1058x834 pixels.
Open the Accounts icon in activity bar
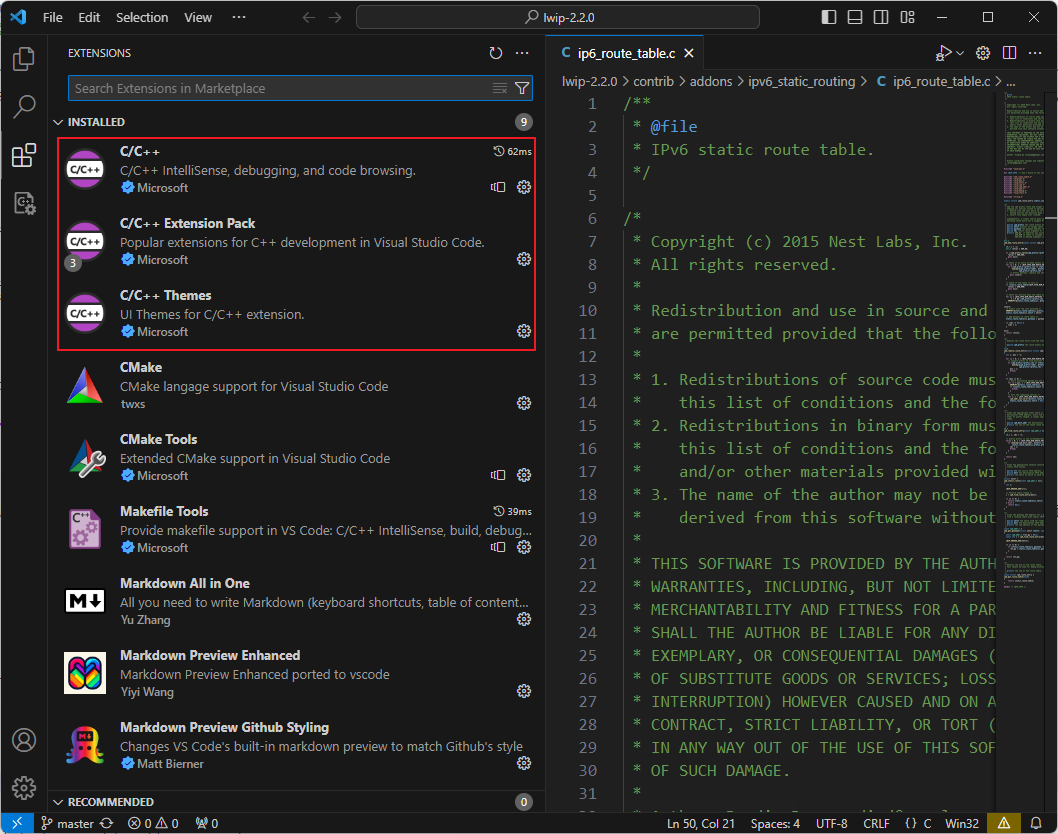coord(24,740)
